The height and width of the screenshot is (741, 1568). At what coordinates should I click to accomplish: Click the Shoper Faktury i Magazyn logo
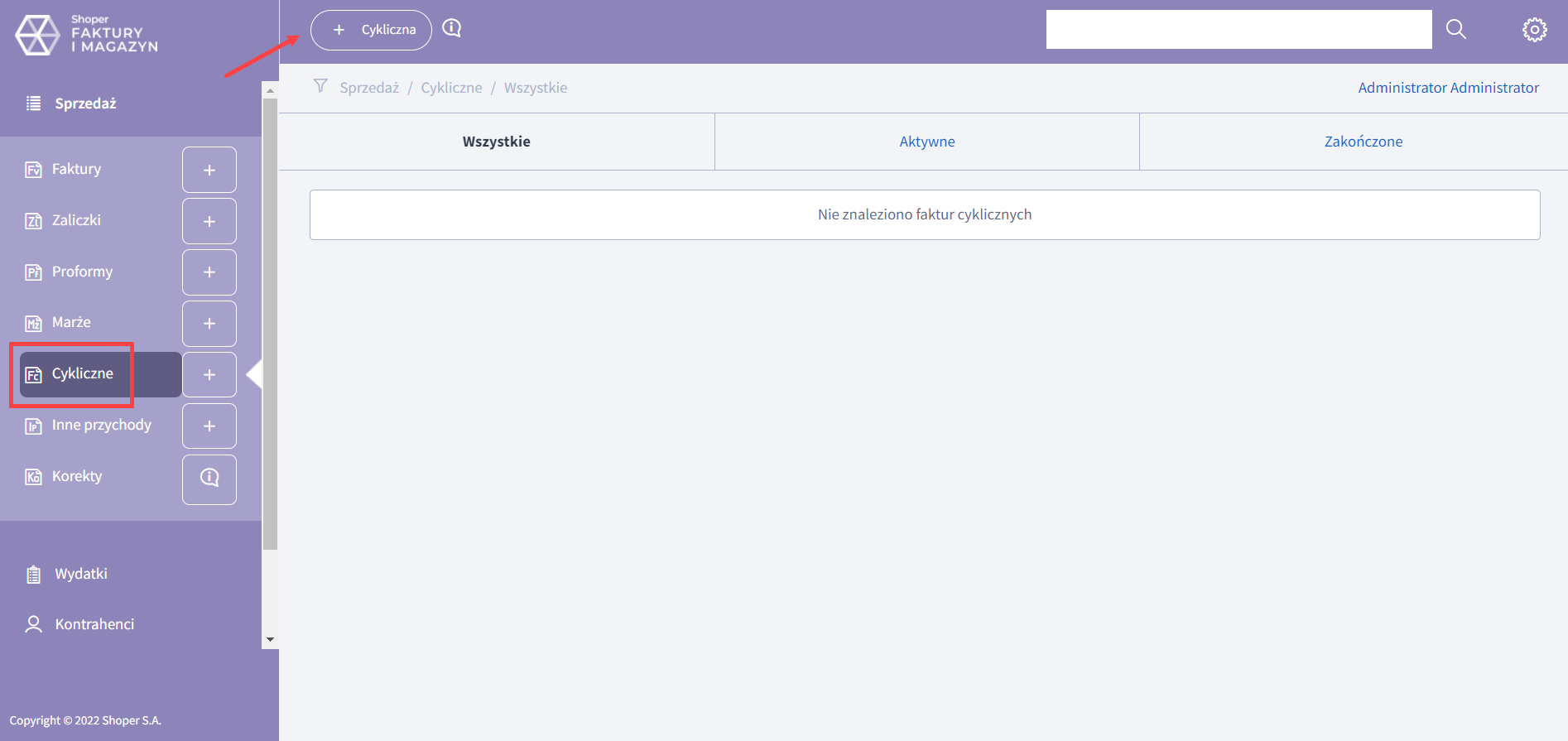pos(86,35)
